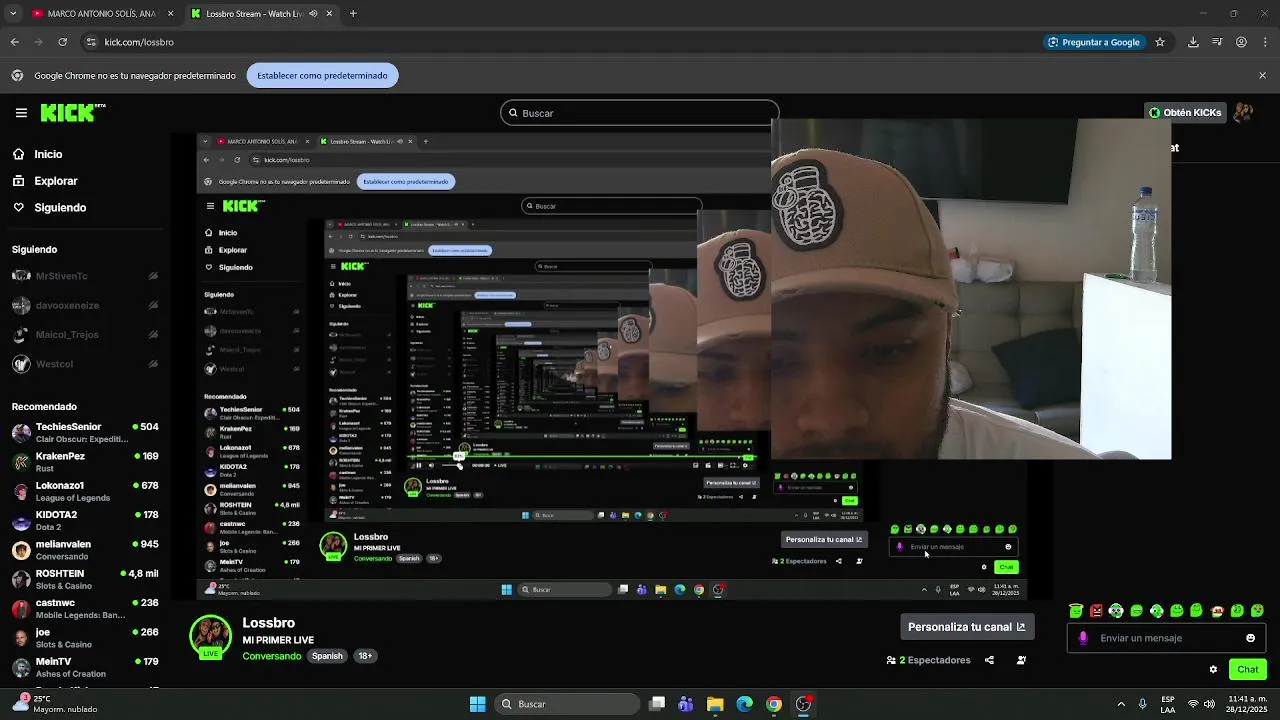Open MeinTV recommended channel
Image resolution: width=1280 pixels, height=720 pixels.
pyautogui.click(x=85, y=667)
